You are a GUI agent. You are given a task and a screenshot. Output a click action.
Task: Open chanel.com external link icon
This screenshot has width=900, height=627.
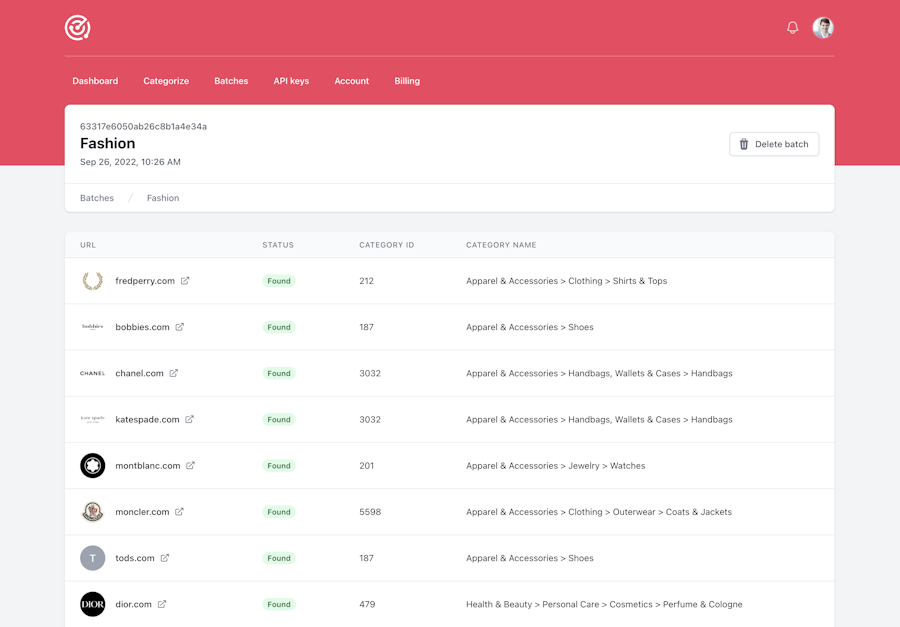[174, 373]
